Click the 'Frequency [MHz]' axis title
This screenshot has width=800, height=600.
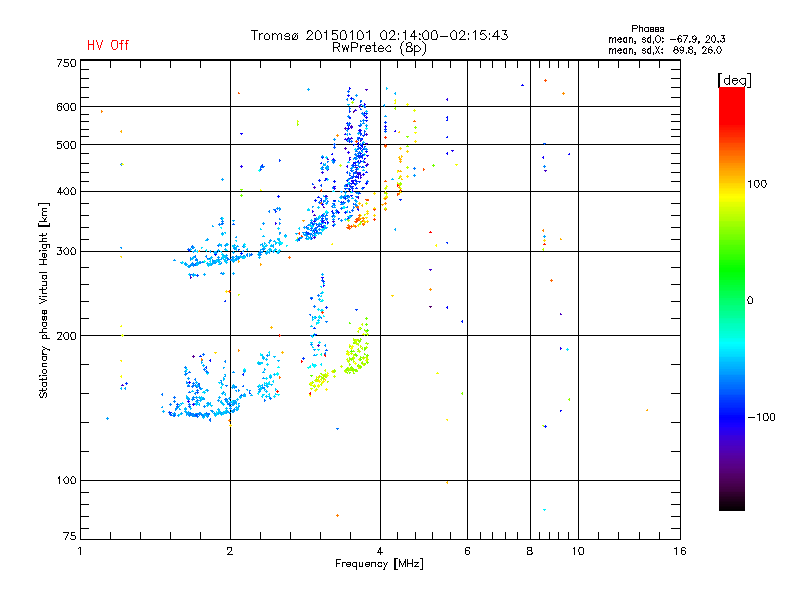coord(379,564)
